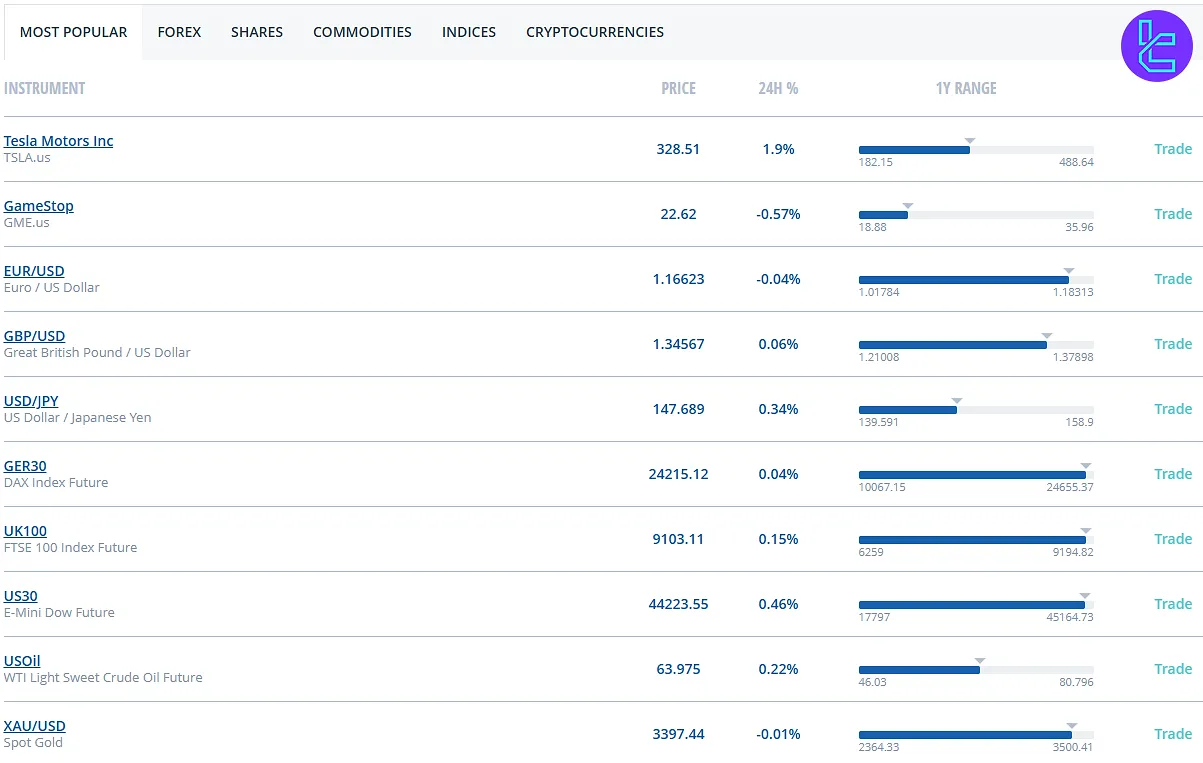Click Trade for Tesla Motors Inc

tap(1173, 149)
